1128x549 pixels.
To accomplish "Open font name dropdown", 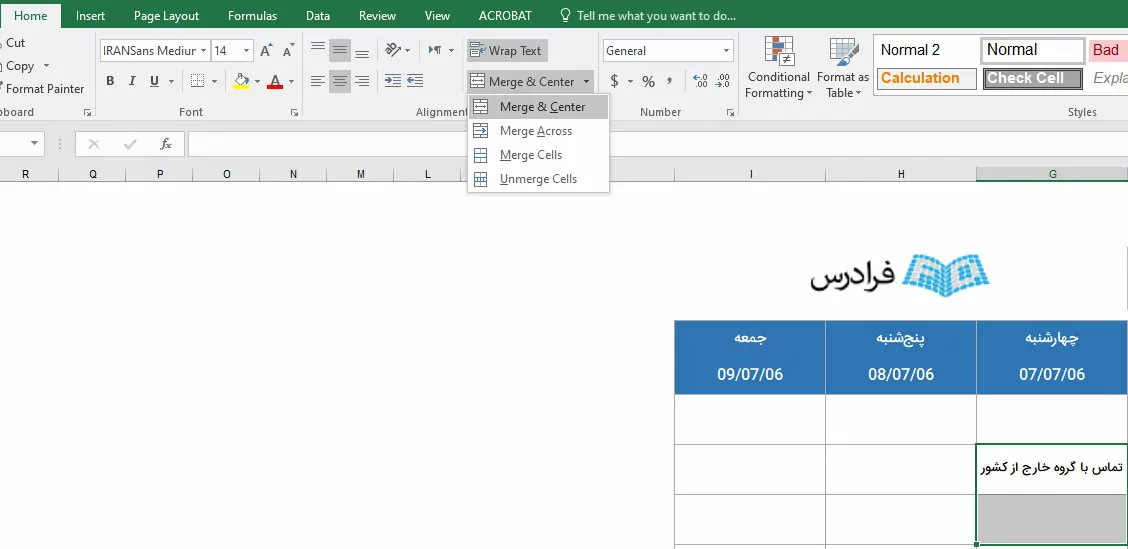I will (204, 50).
